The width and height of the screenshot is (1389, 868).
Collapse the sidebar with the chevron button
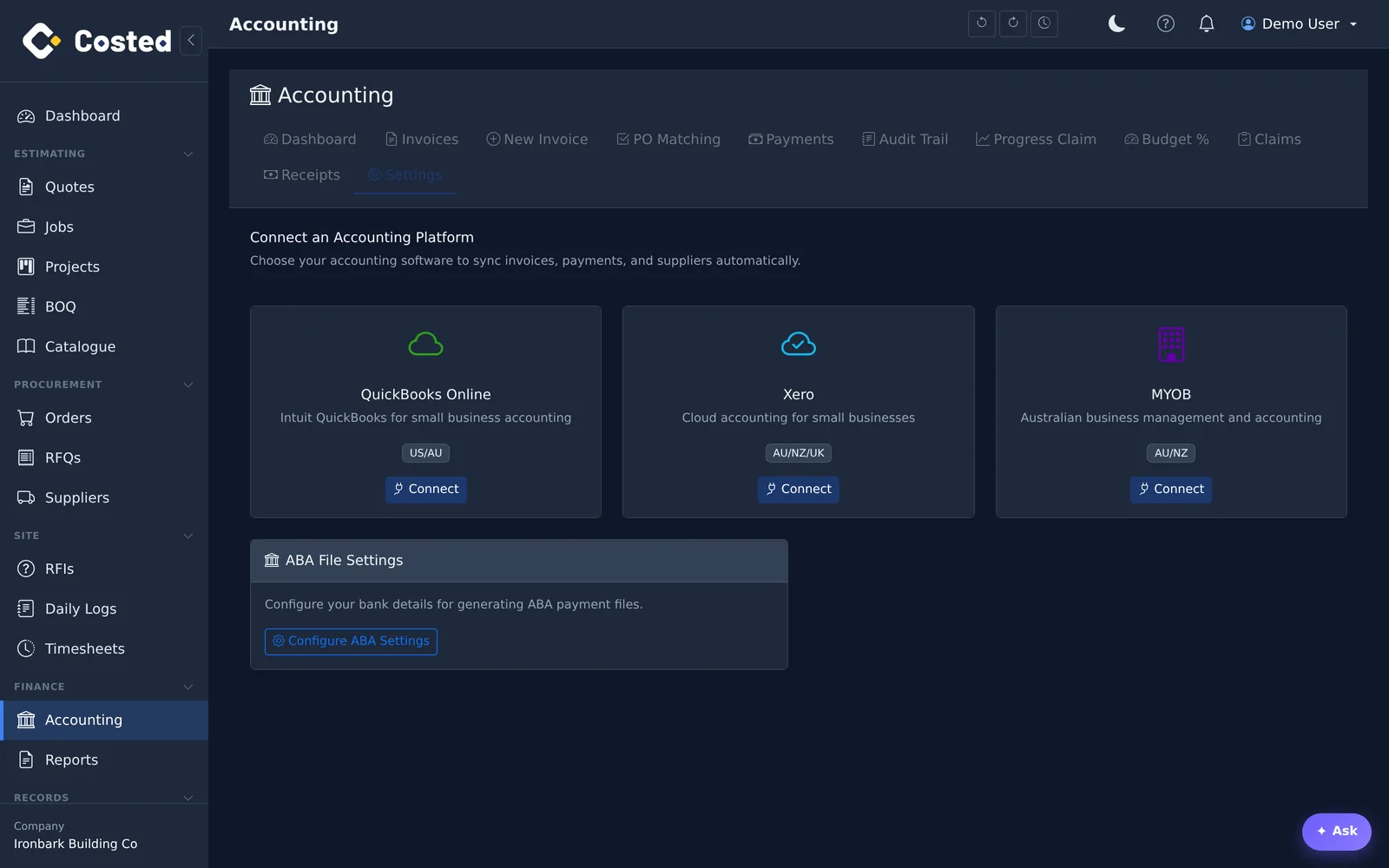(x=191, y=41)
